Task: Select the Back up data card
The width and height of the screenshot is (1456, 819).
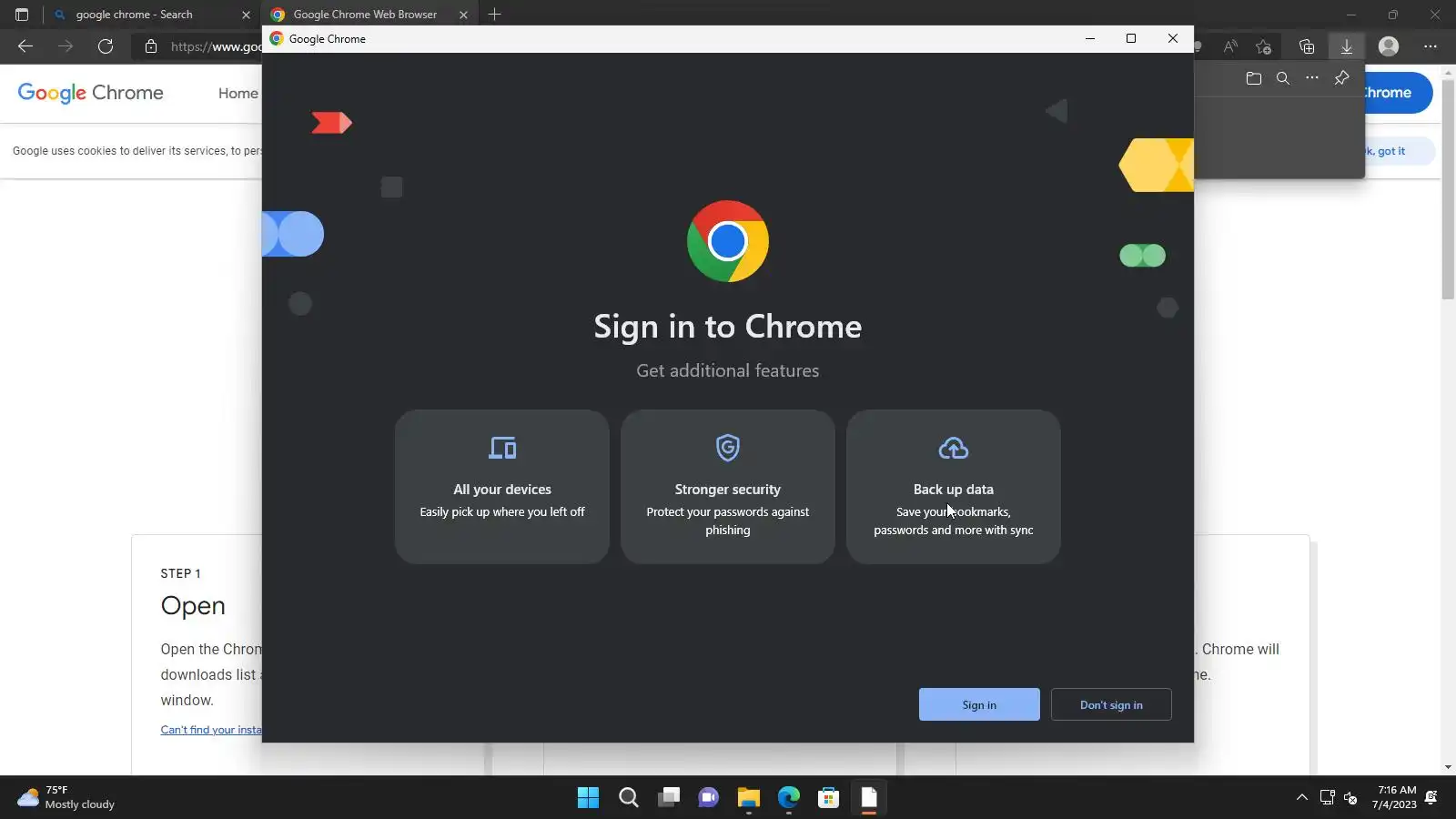Action: tap(954, 487)
